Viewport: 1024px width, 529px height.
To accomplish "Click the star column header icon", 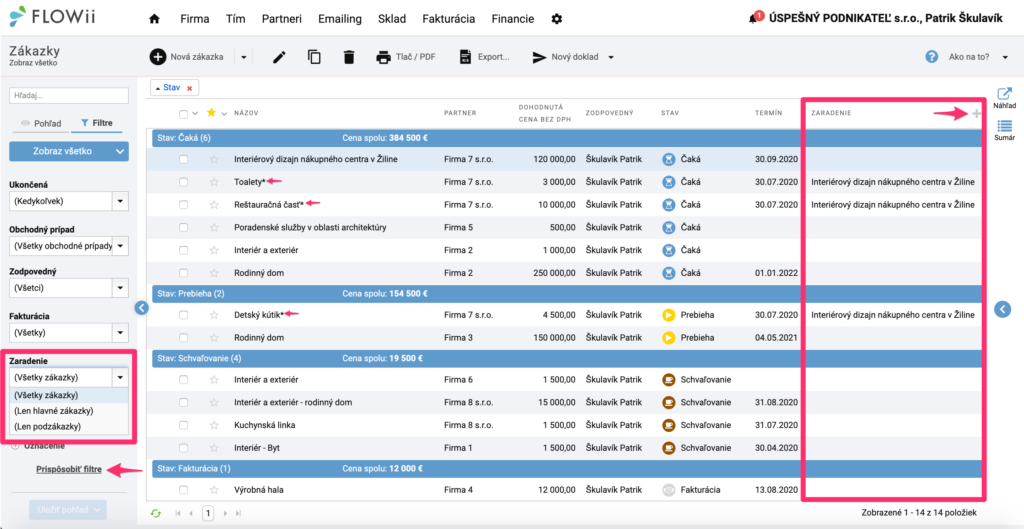I will point(211,113).
